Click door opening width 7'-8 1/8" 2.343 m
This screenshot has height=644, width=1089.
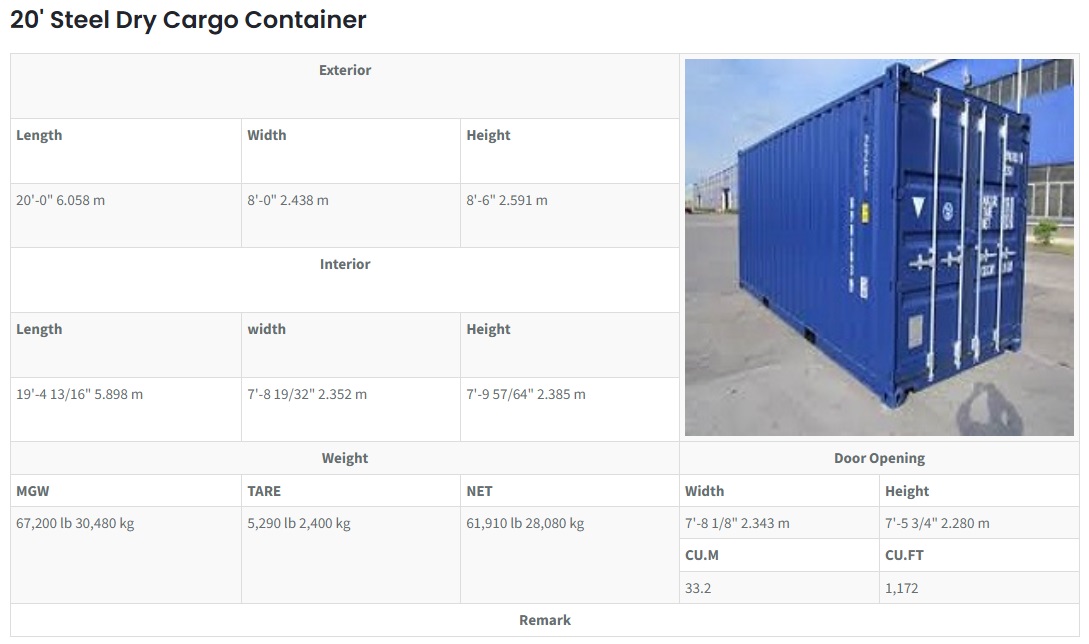click(737, 523)
